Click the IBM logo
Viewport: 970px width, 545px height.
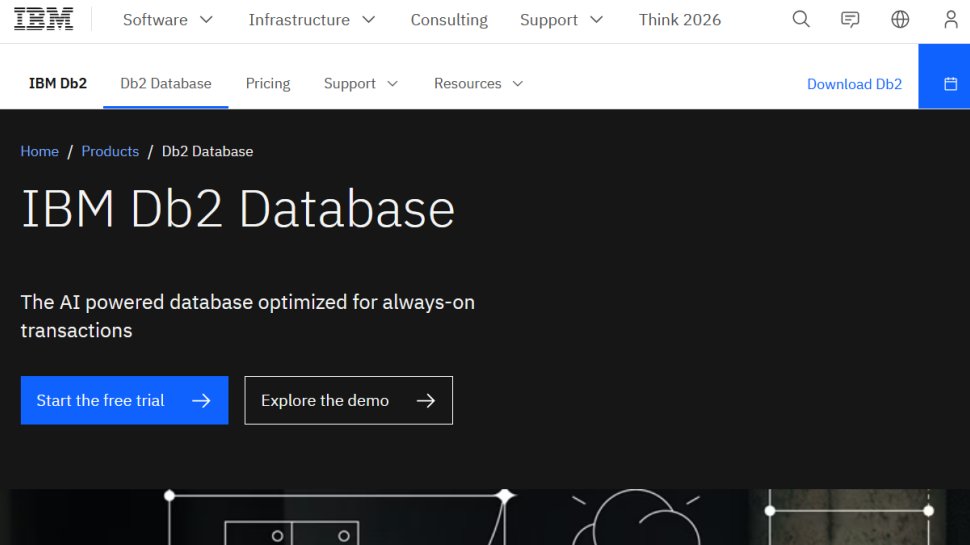click(x=43, y=19)
